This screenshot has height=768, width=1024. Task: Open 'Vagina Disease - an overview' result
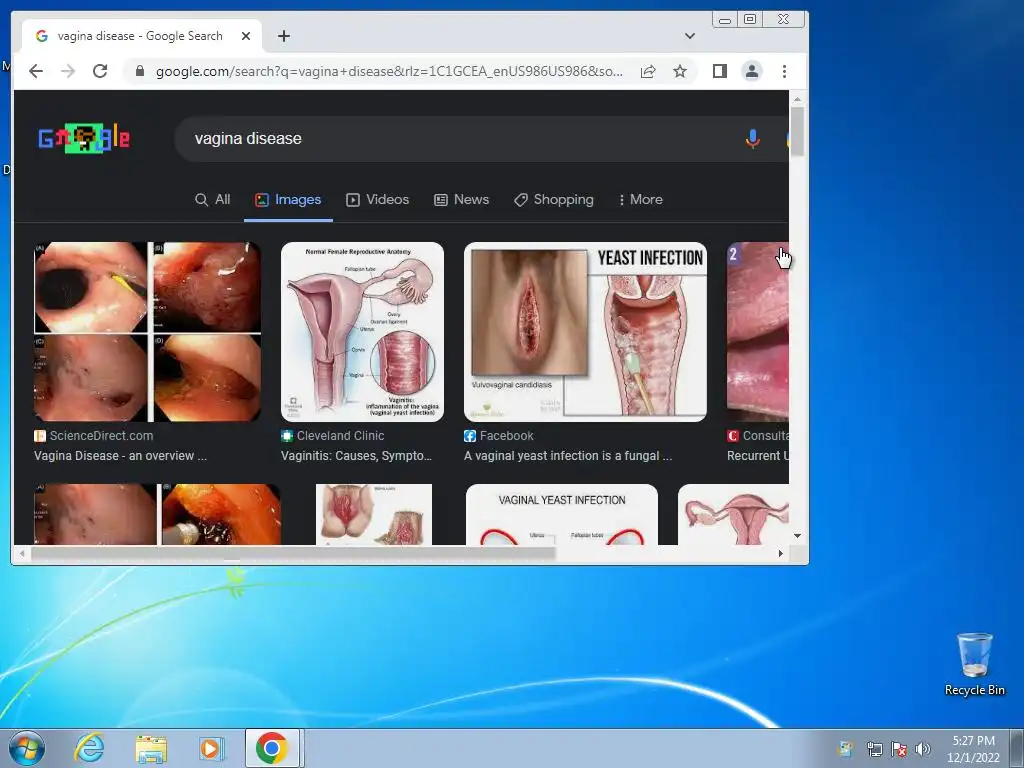[x=120, y=456]
